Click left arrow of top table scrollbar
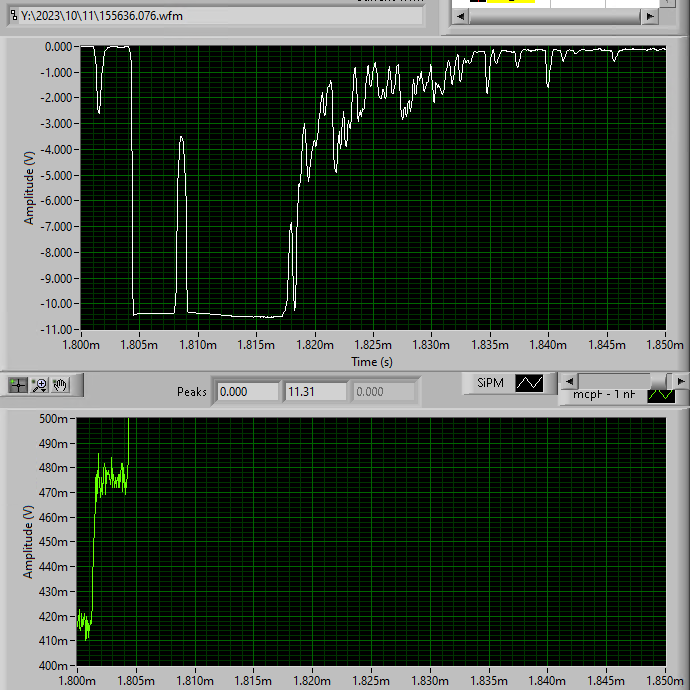The image size is (690, 691). [x=460, y=17]
